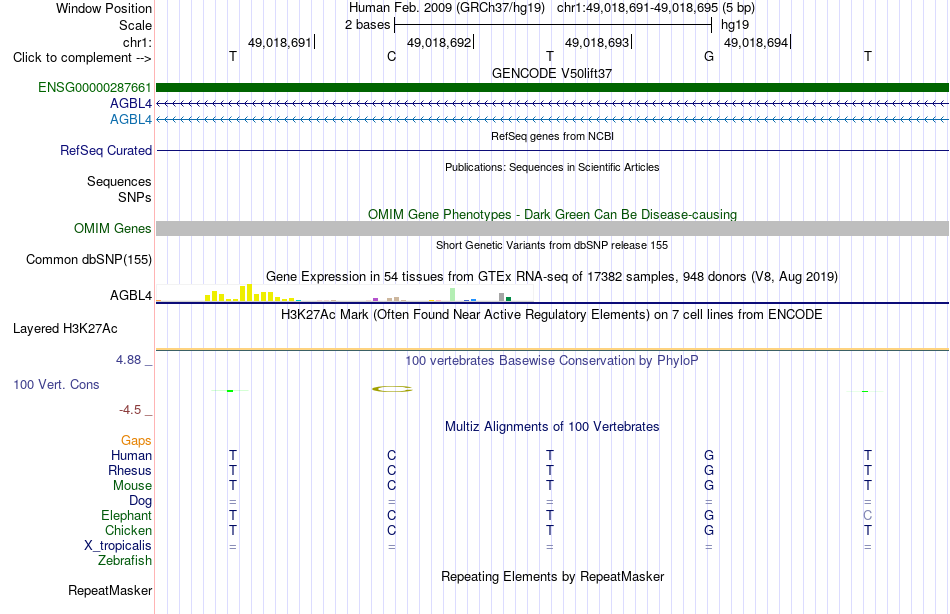
Task: Click G base in the complement sequence row
Action: coord(709,56)
